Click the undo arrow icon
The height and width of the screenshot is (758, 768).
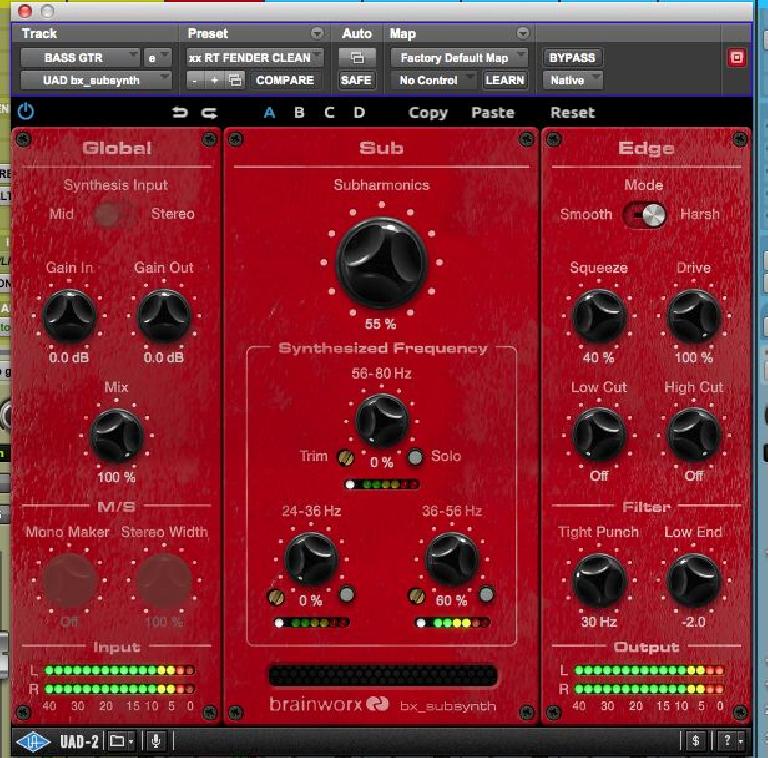coord(180,113)
